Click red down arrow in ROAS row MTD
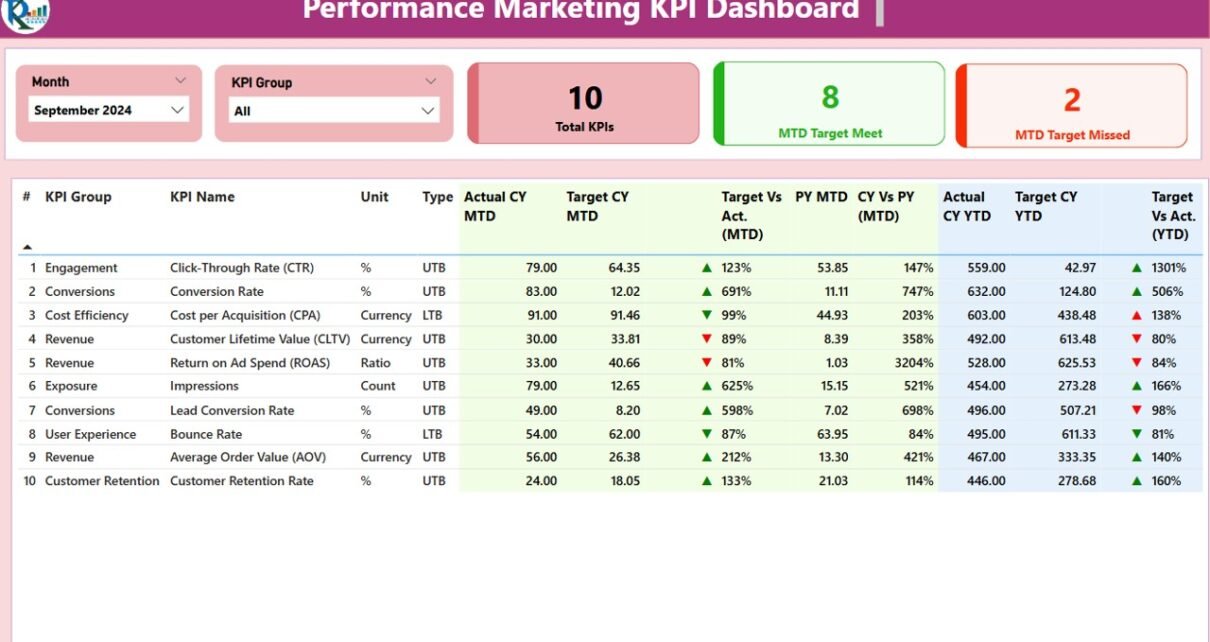Image resolution: width=1210 pixels, height=642 pixels. 707,363
